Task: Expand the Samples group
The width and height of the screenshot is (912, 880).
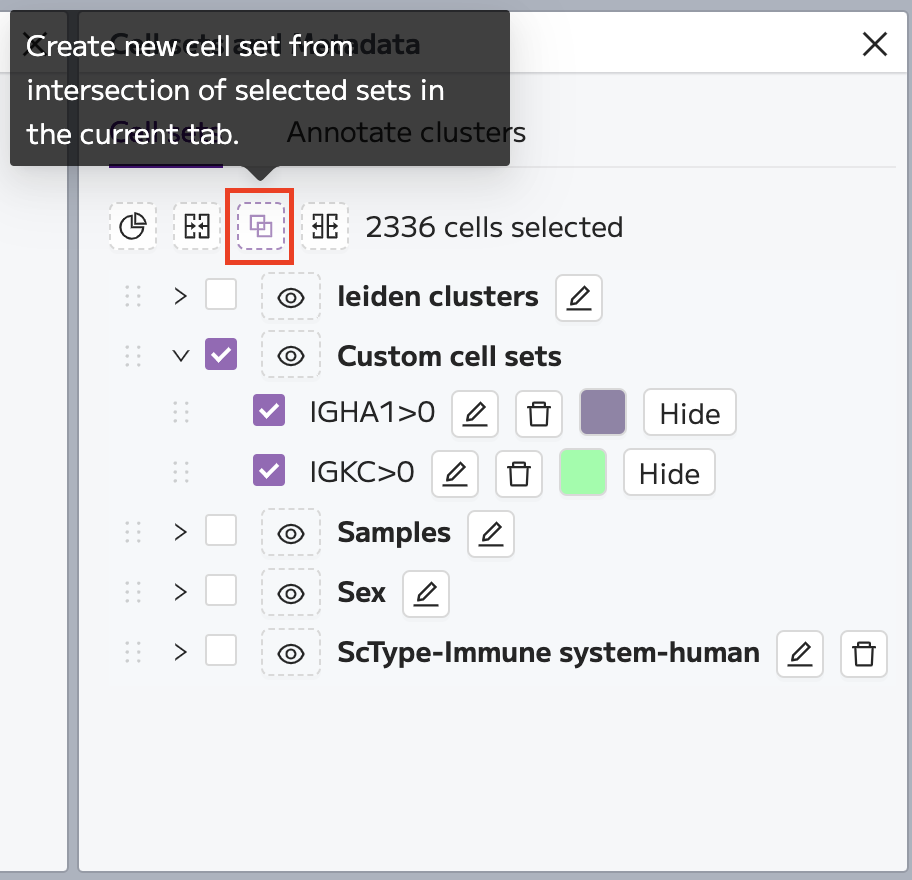Action: 181,532
